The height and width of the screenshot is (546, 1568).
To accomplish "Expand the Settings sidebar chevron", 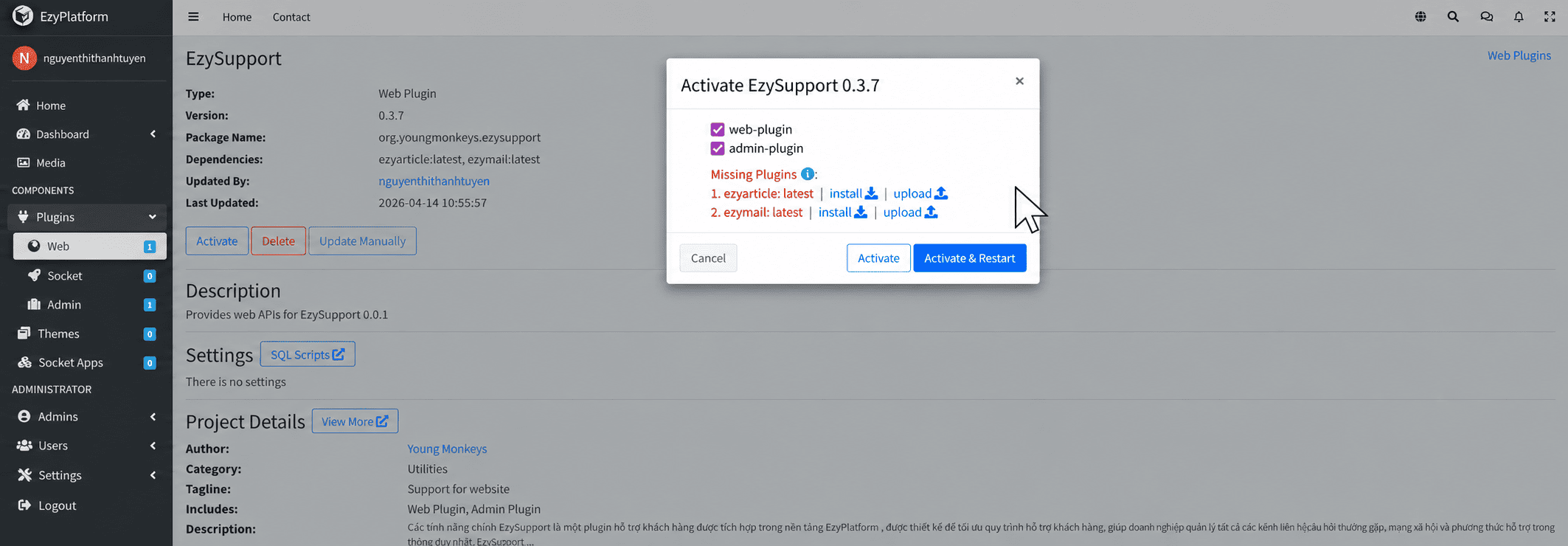I will [153, 475].
